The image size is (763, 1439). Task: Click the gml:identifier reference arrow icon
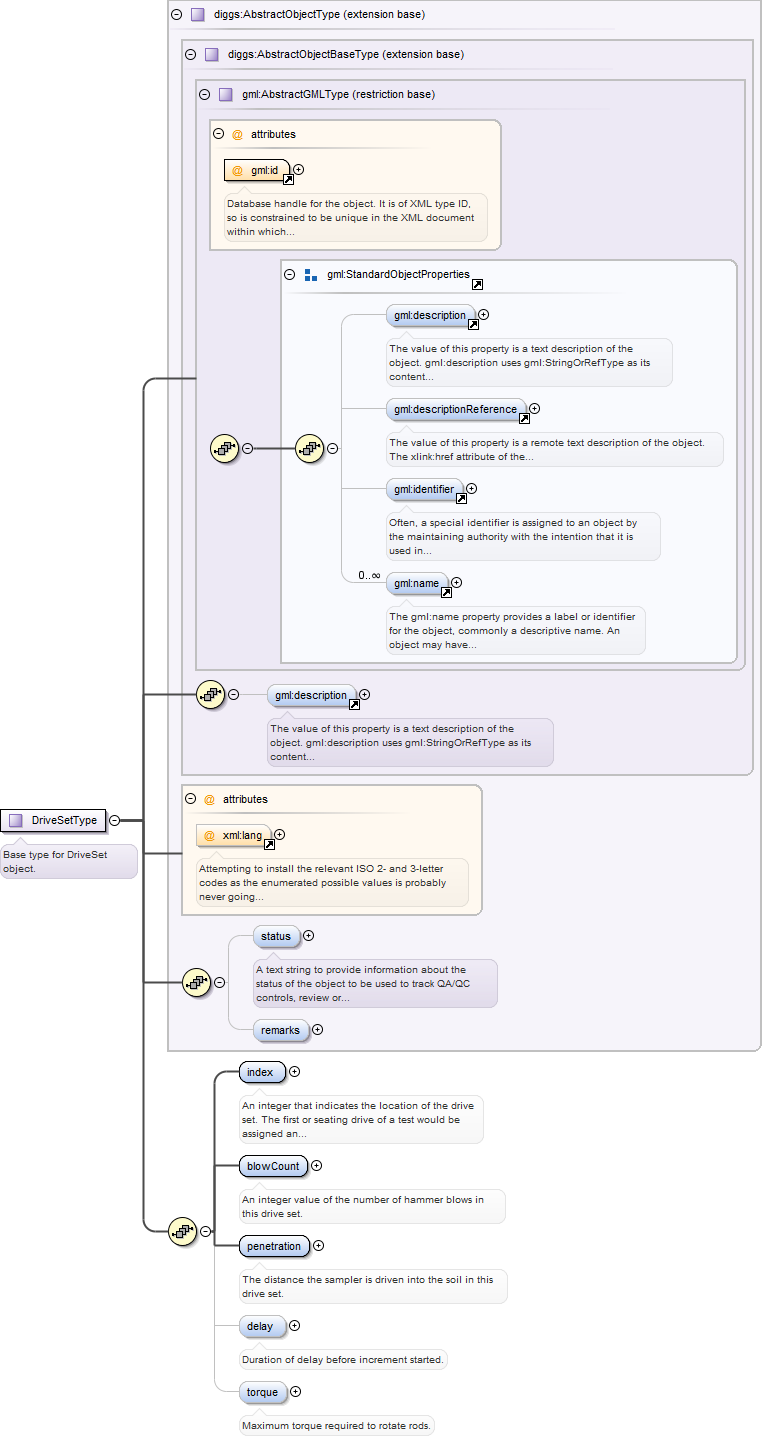pyautogui.click(x=460, y=499)
